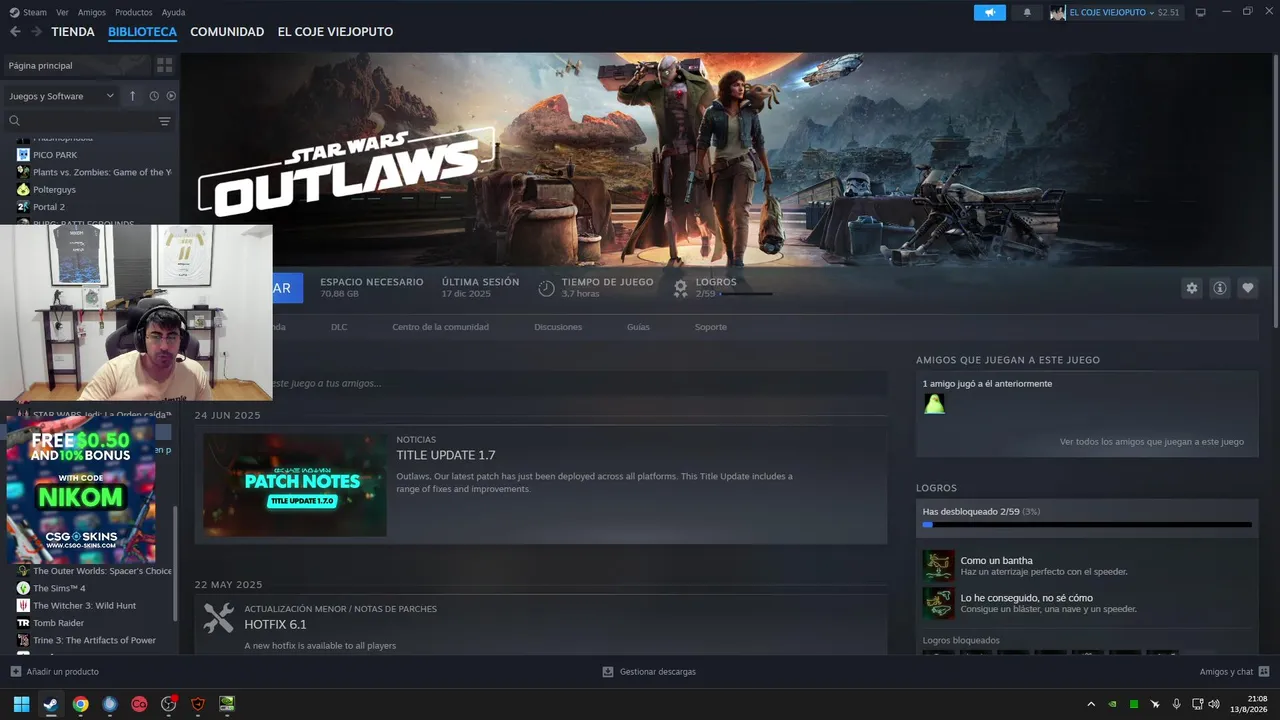Open the DLC tab
Image resolution: width=1280 pixels, height=720 pixels.
[339, 327]
